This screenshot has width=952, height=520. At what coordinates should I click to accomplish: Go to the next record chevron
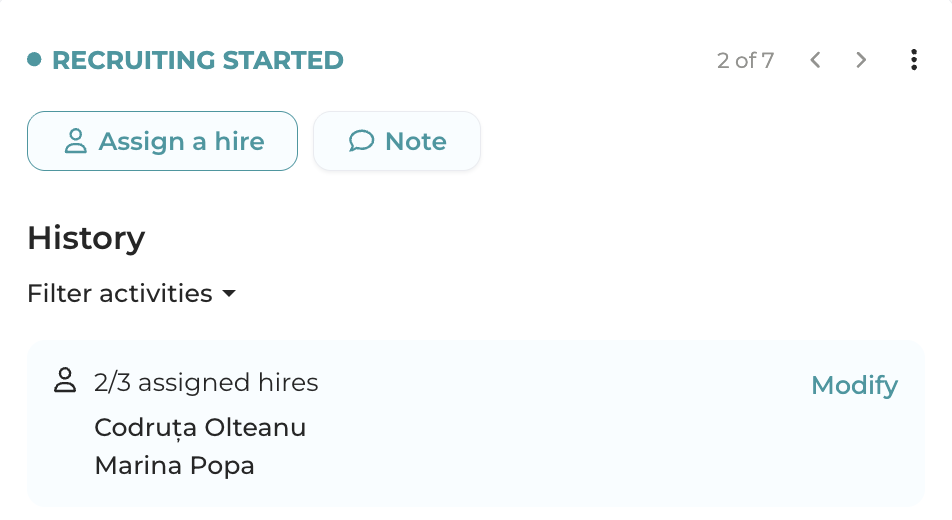tap(861, 61)
